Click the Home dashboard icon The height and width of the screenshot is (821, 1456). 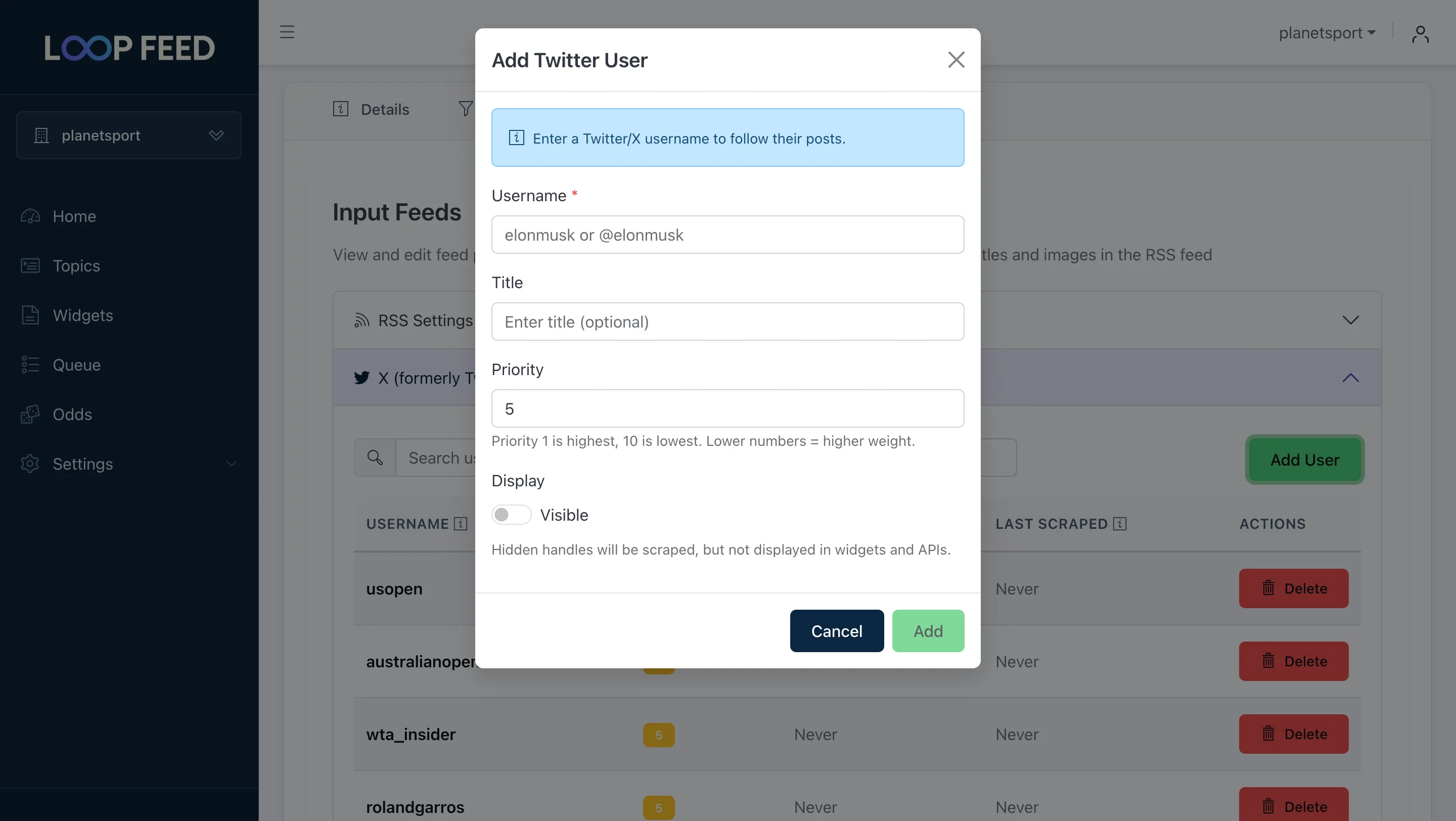[30, 216]
